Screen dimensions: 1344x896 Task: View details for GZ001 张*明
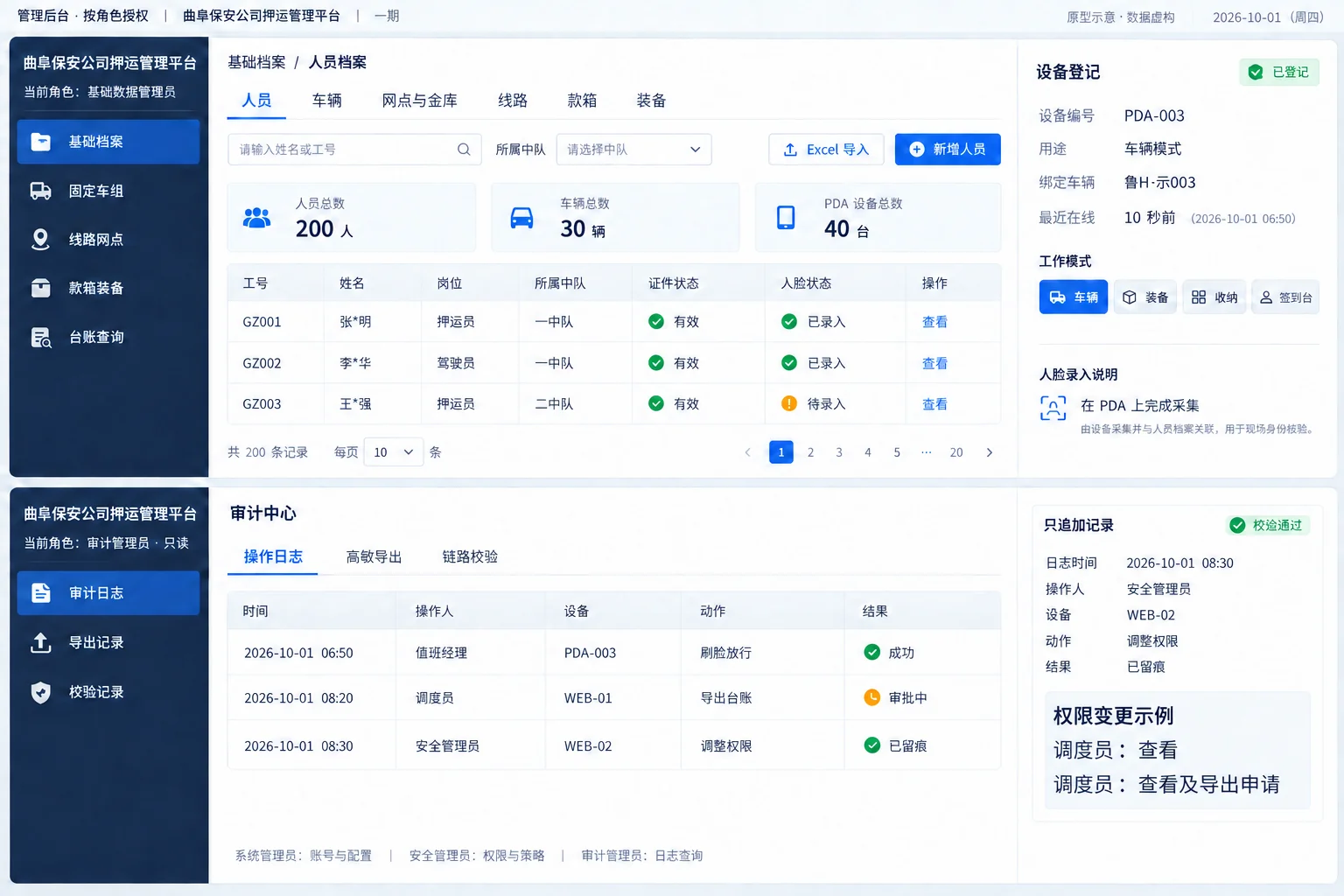(x=934, y=322)
